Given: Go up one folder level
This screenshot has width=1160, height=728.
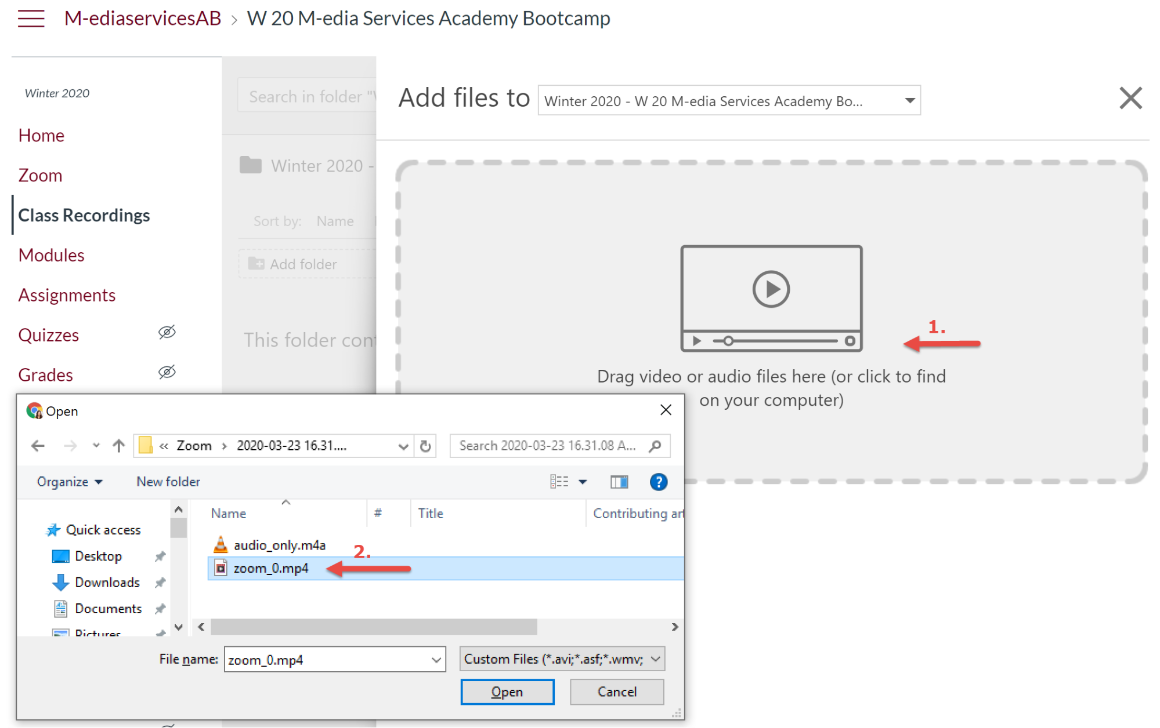Looking at the screenshot, I should 118,446.
